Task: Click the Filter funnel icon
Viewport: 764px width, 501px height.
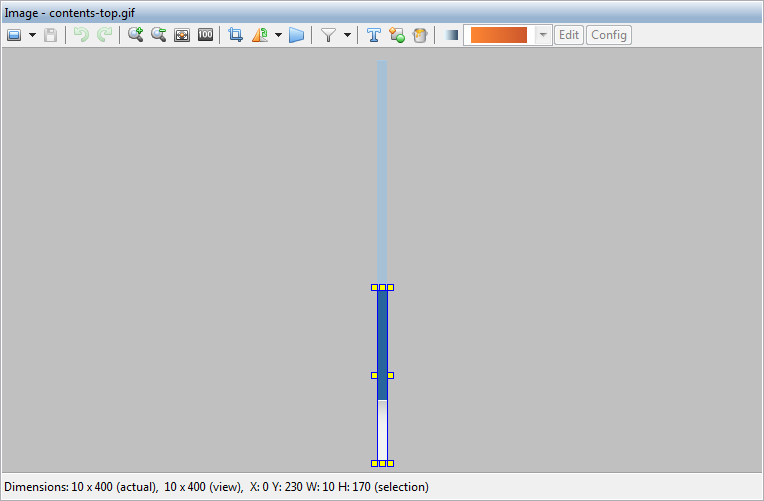Action: point(328,35)
